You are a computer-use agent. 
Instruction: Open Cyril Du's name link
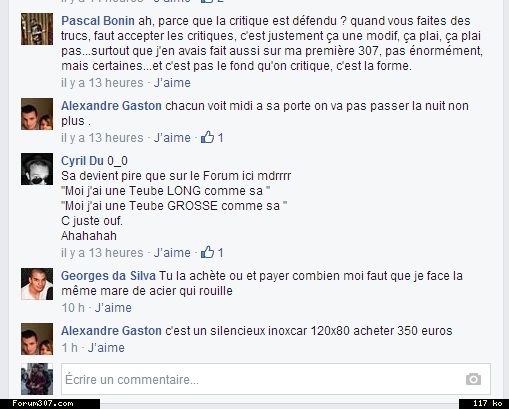[x=82, y=161]
